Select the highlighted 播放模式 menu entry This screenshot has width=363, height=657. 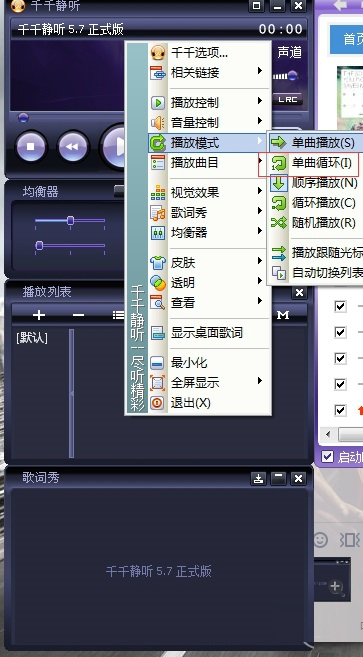(208, 143)
